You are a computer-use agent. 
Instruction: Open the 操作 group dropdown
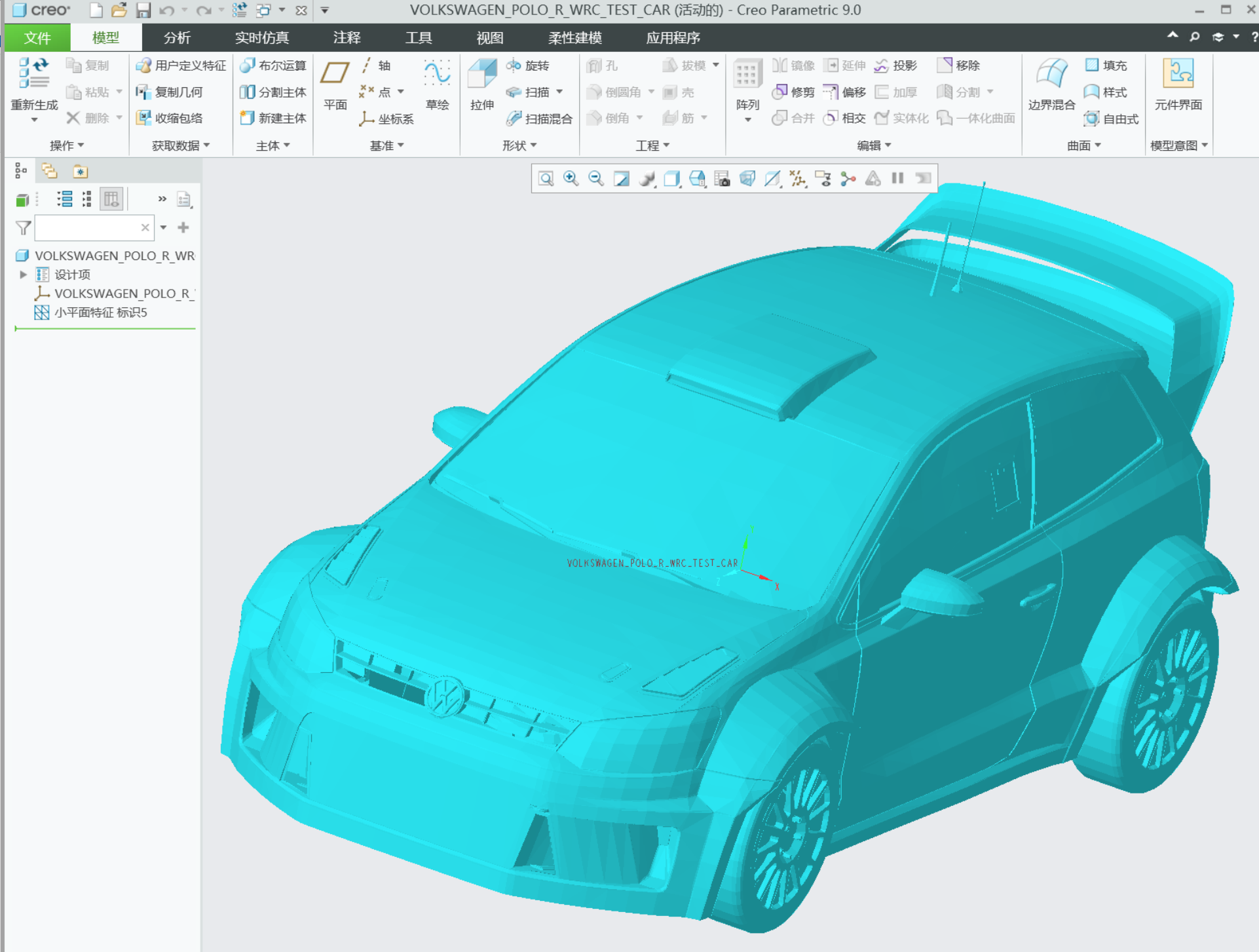coord(67,145)
